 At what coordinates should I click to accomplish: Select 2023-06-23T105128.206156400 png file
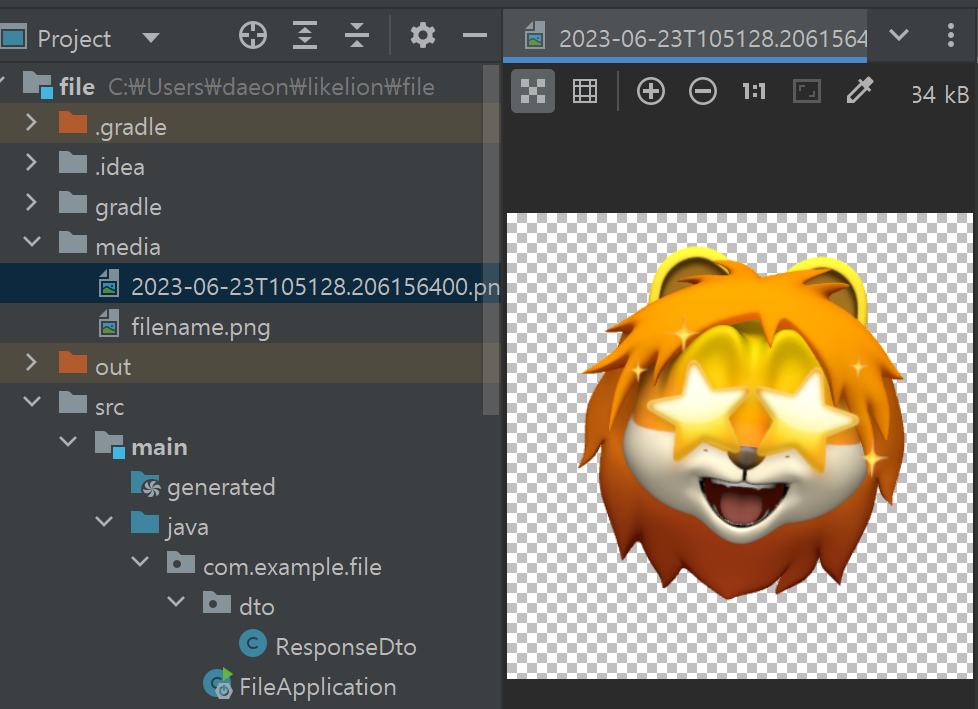click(x=249, y=283)
